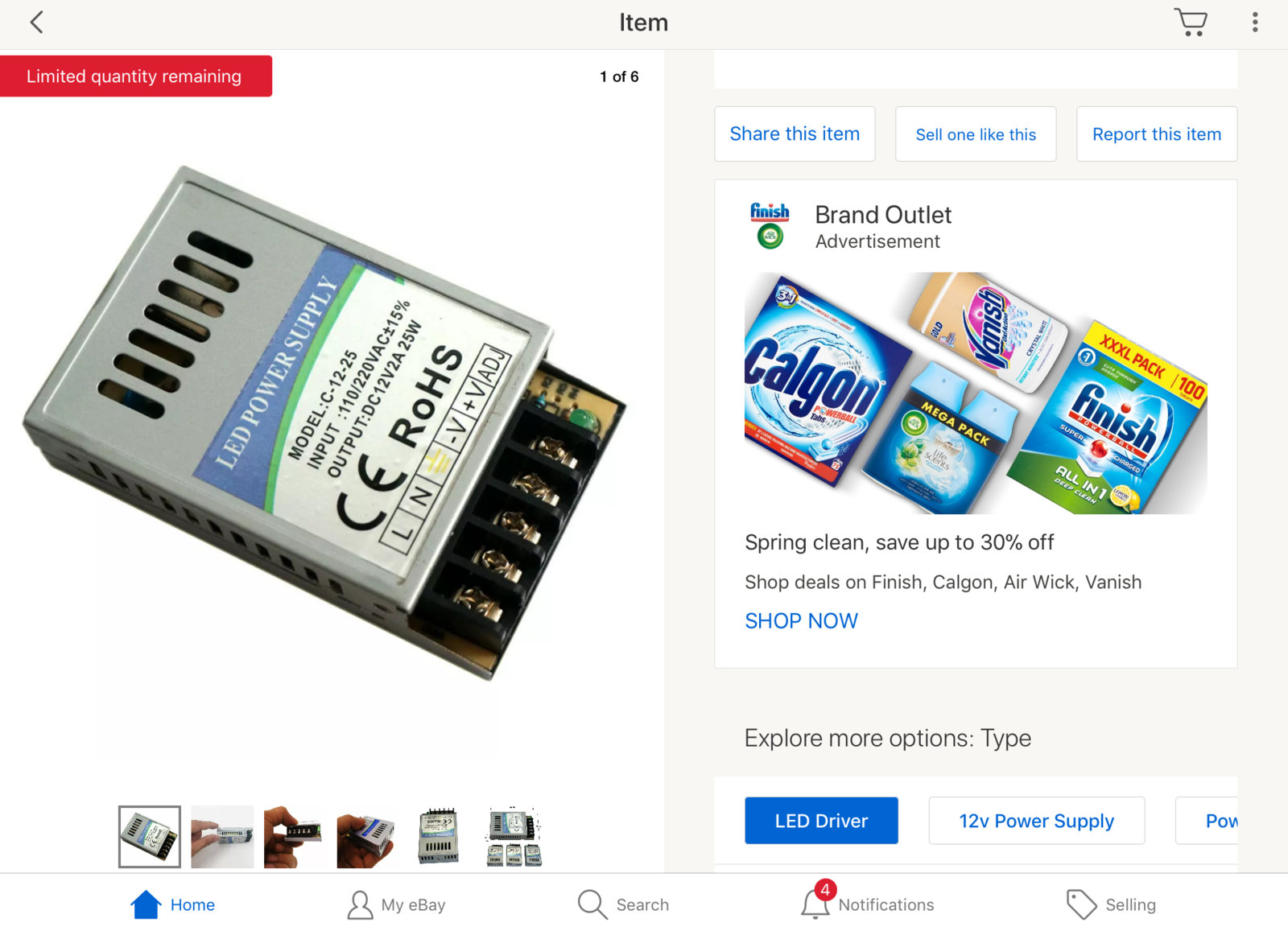Go back using the left chevron
Screen dimensions: 1288x935
[x=36, y=23]
